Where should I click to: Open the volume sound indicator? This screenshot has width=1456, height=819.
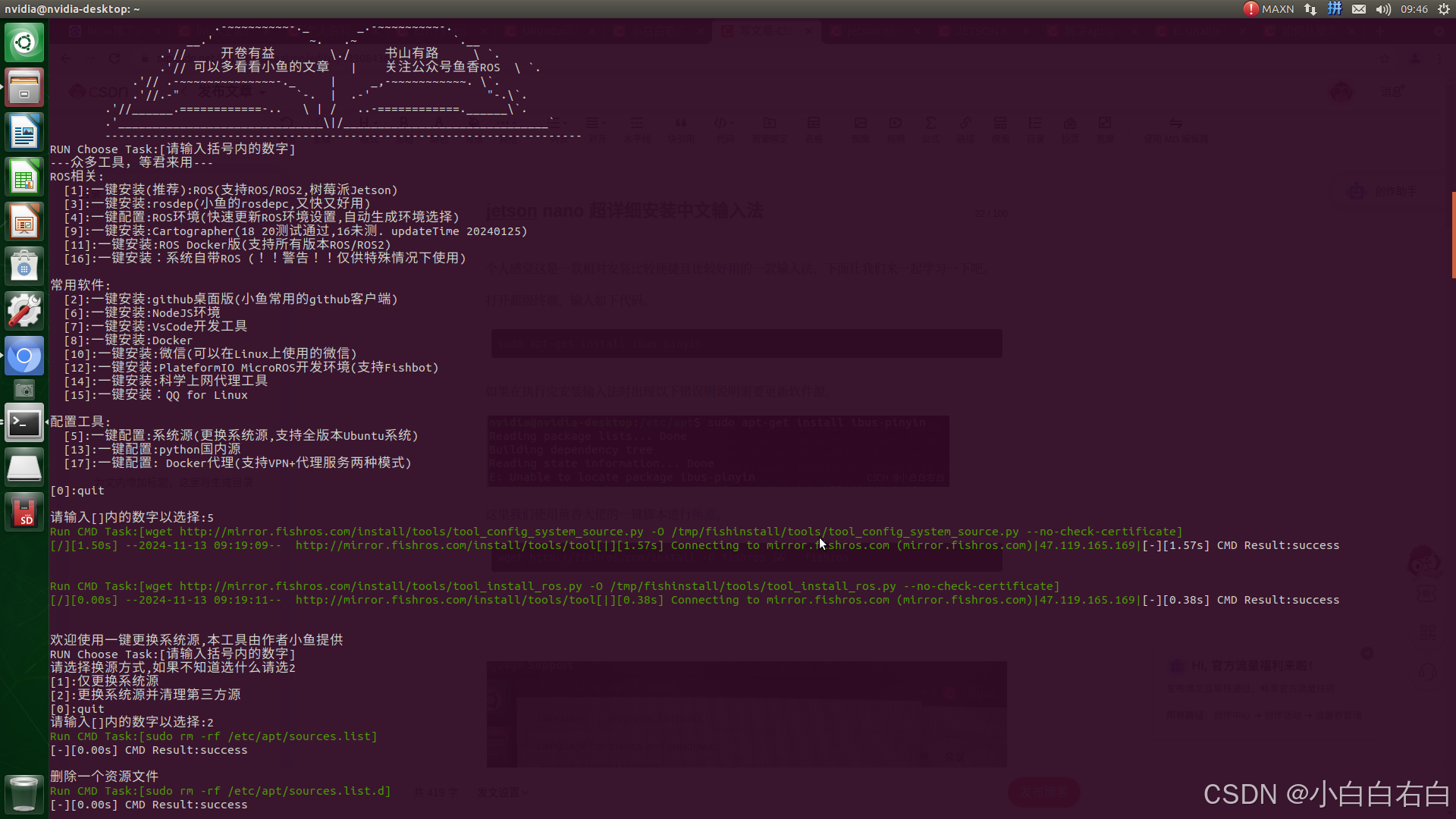pos(1383,9)
